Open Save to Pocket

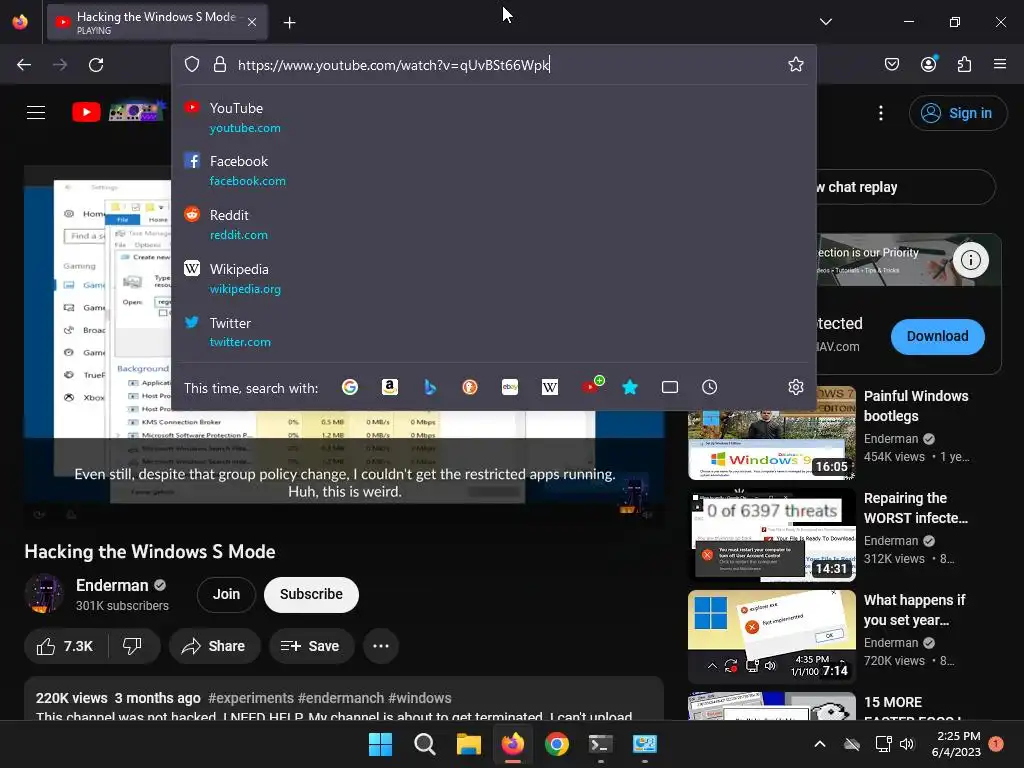click(891, 64)
